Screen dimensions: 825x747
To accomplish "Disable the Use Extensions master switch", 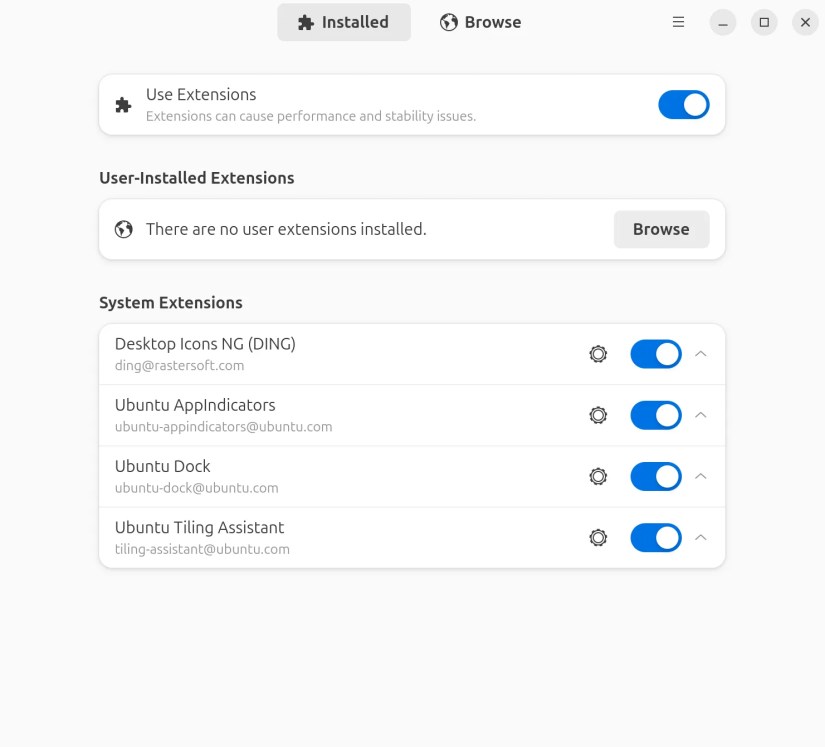I will 683,104.
